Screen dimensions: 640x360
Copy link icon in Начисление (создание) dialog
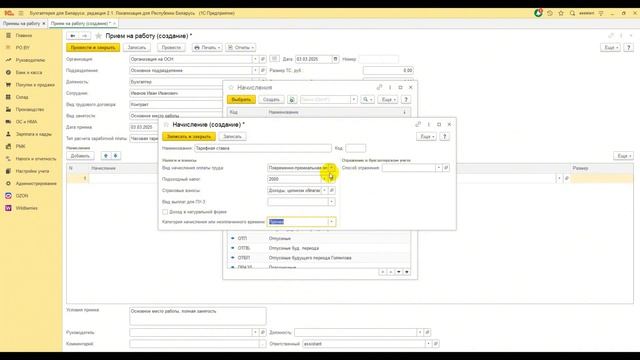coord(418,124)
